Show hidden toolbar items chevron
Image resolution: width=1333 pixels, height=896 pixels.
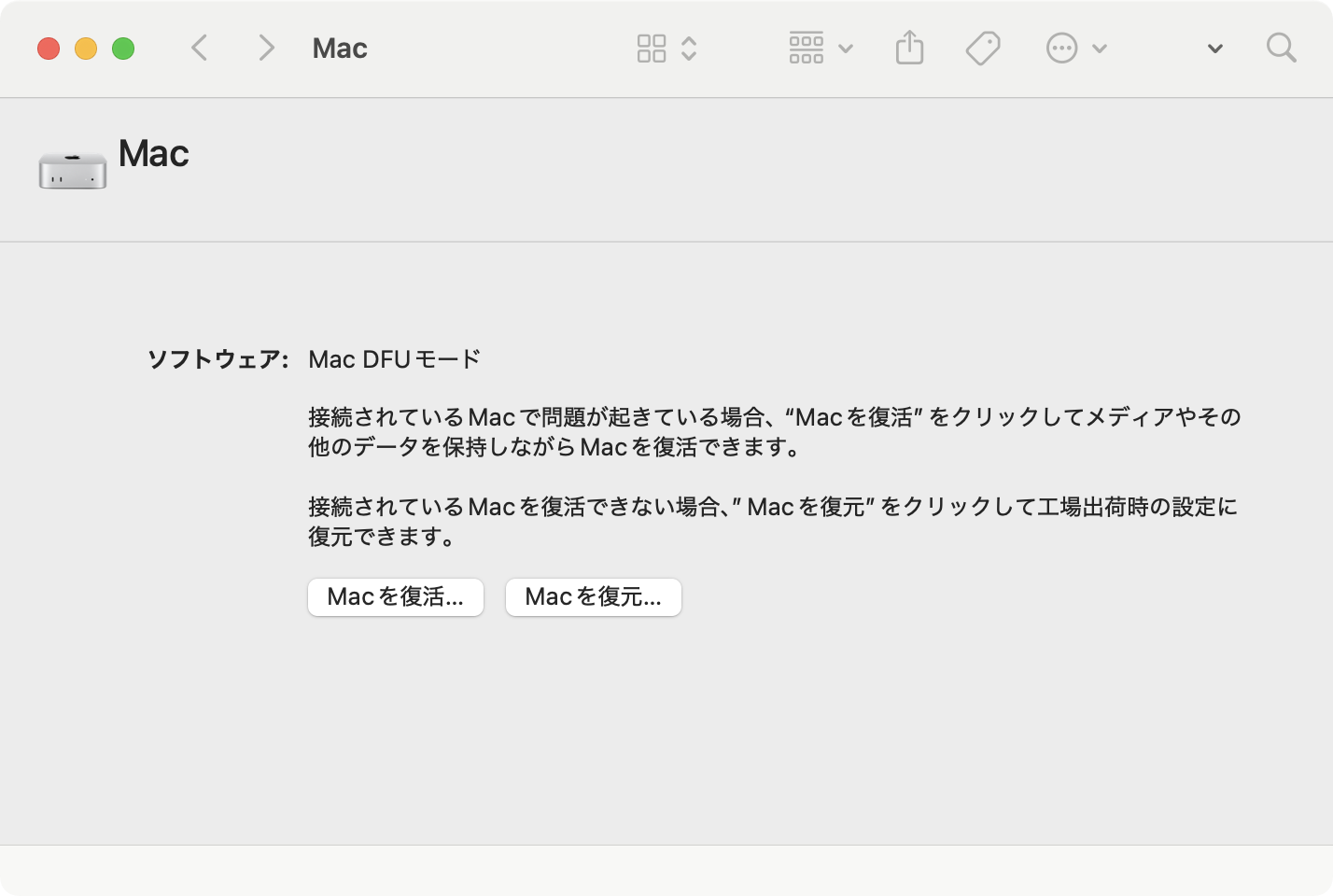point(1215,49)
